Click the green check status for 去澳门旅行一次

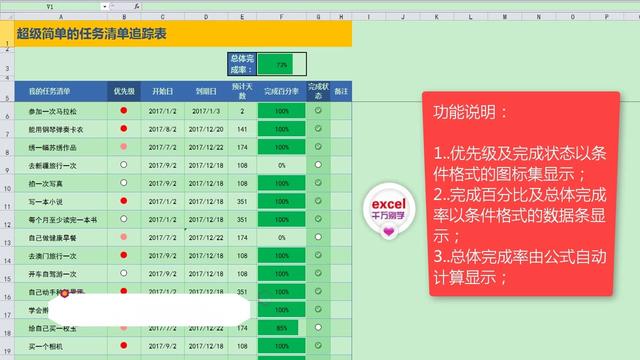[318, 255]
